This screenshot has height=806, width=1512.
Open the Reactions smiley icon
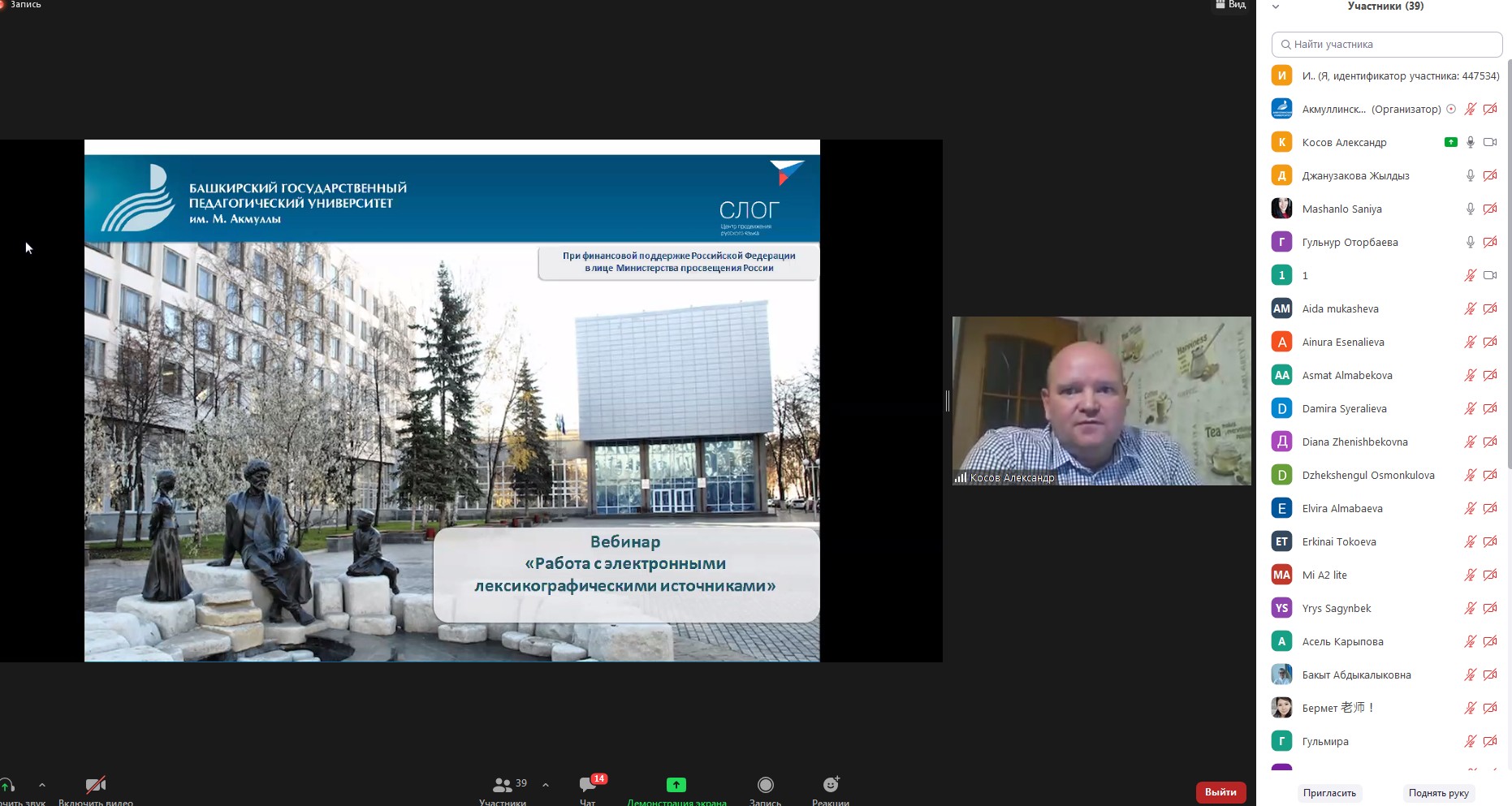830,785
